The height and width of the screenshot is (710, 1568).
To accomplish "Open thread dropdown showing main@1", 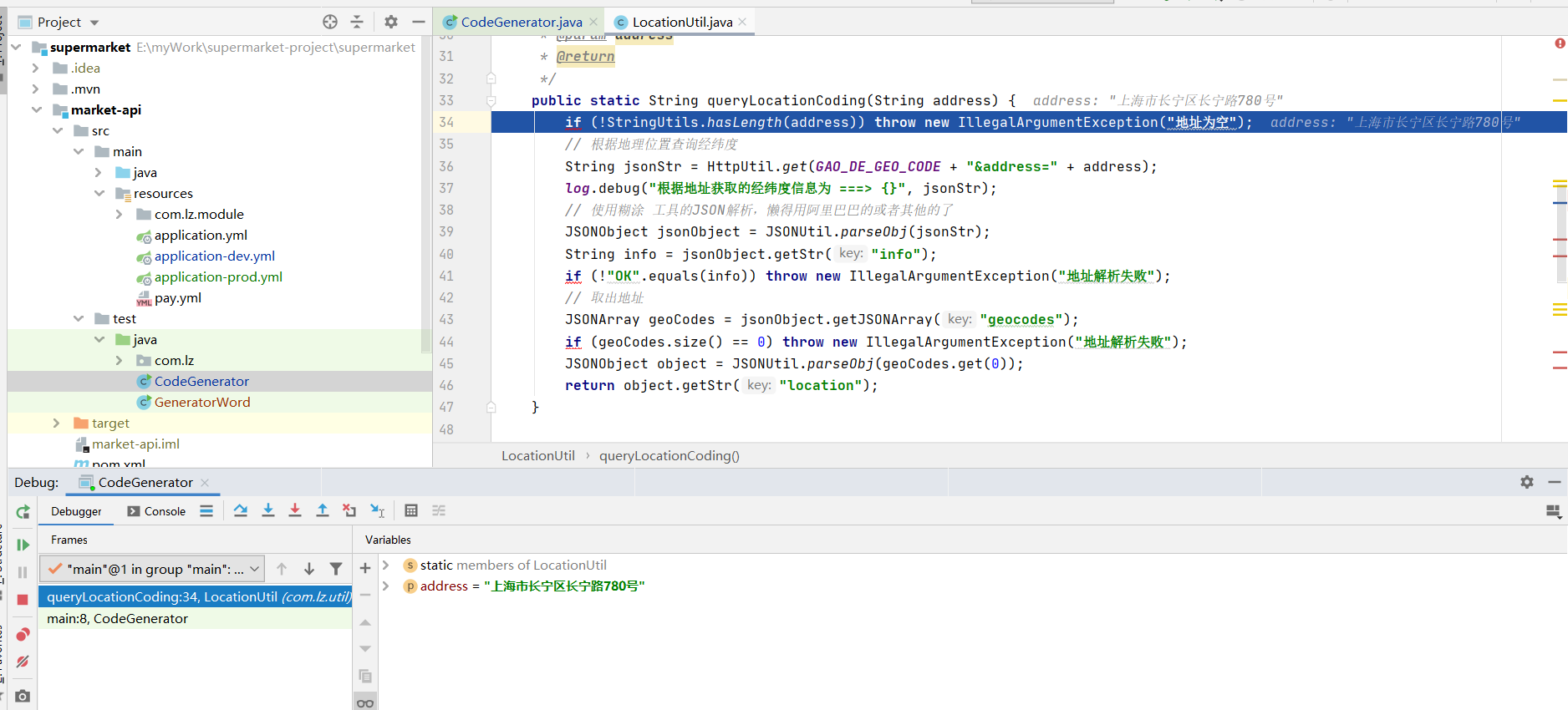I will tap(152, 569).
